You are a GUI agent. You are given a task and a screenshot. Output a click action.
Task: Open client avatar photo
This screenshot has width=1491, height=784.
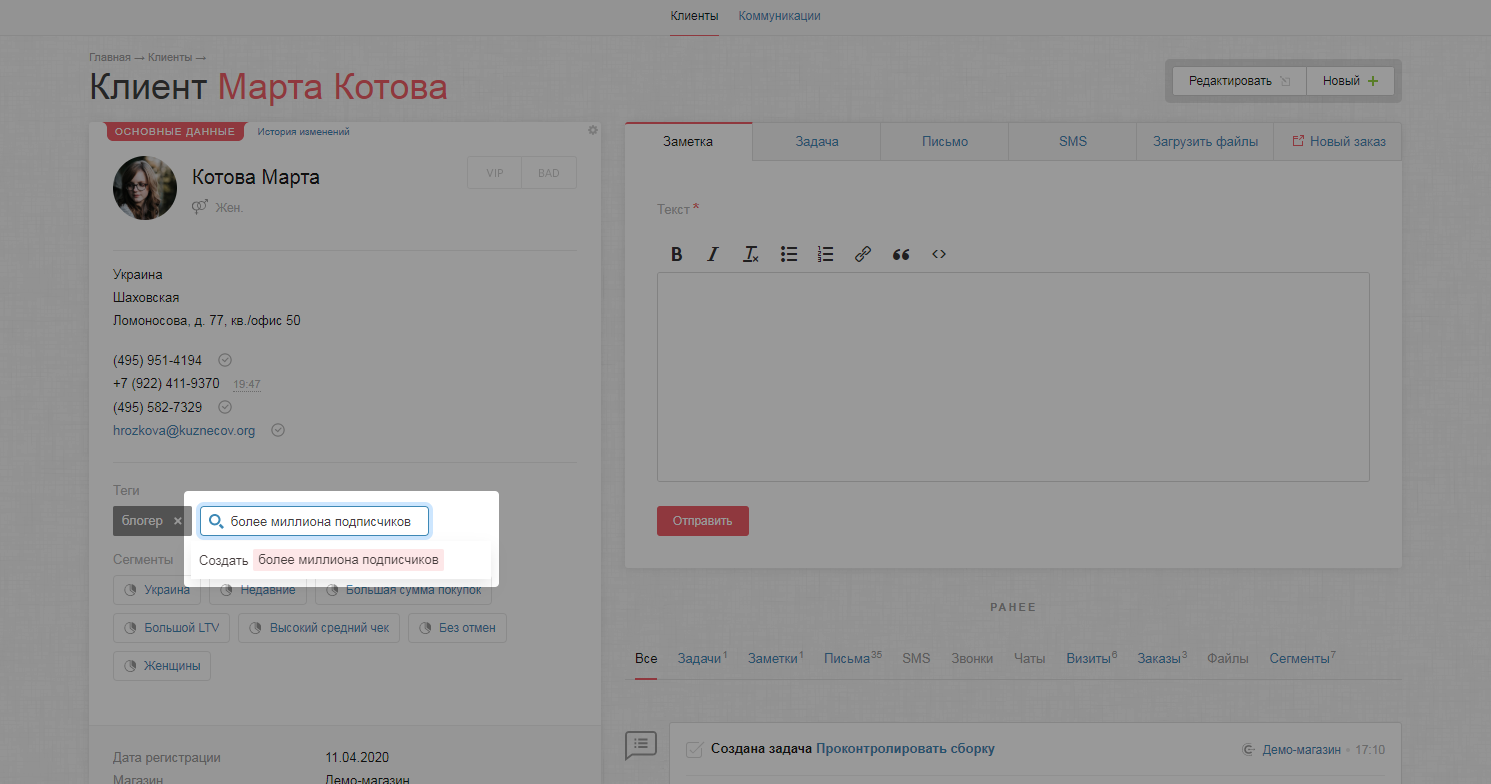(145, 188)
